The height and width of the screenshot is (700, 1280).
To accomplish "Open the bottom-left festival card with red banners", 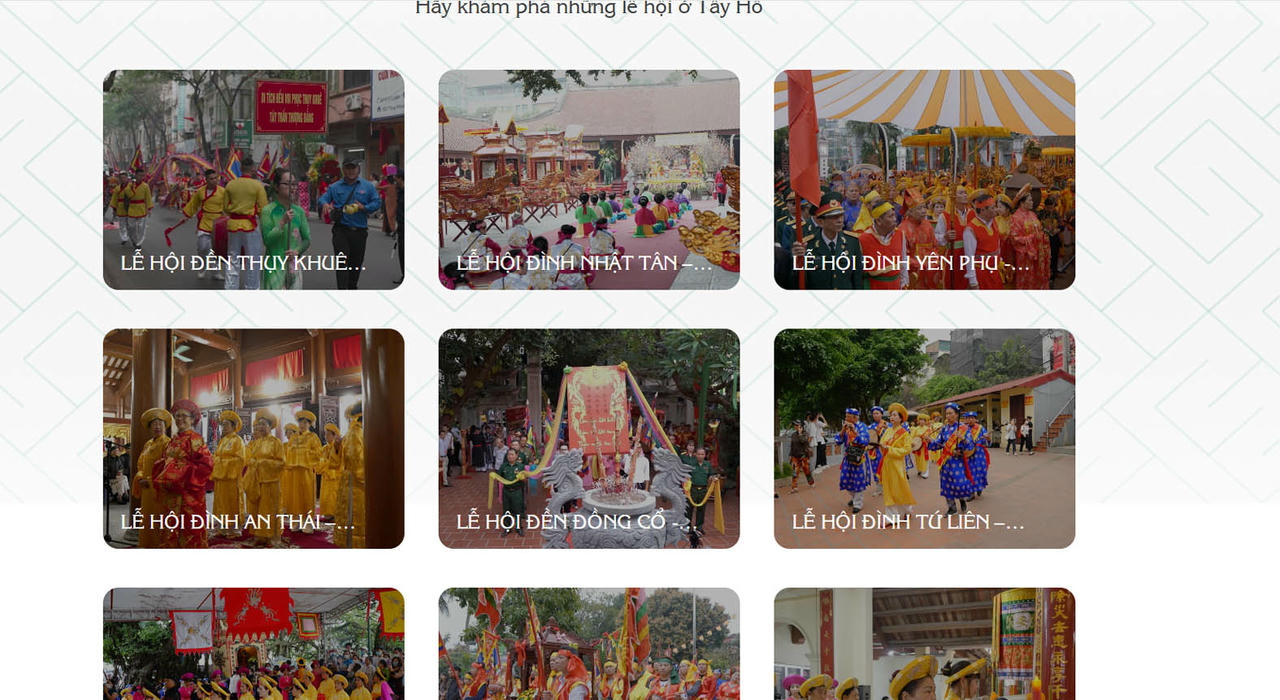I will click(x=253, y=643).
